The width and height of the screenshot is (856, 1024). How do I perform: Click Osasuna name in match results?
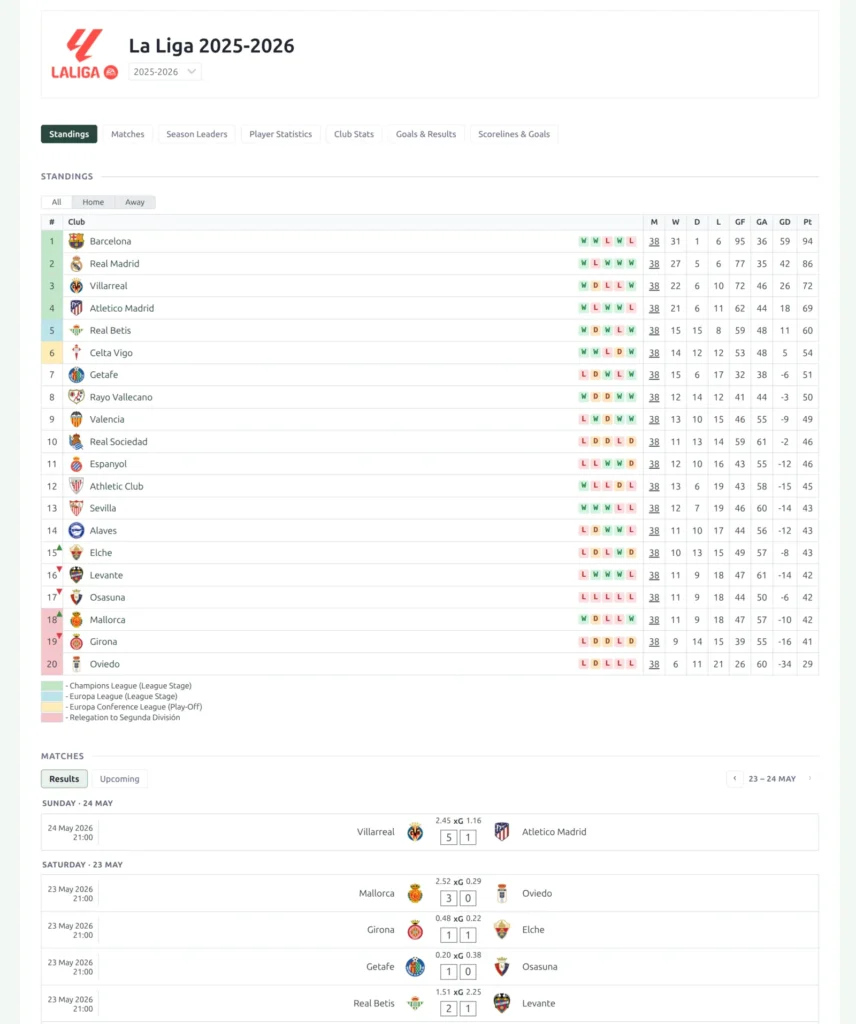click(x=539, y=967)
